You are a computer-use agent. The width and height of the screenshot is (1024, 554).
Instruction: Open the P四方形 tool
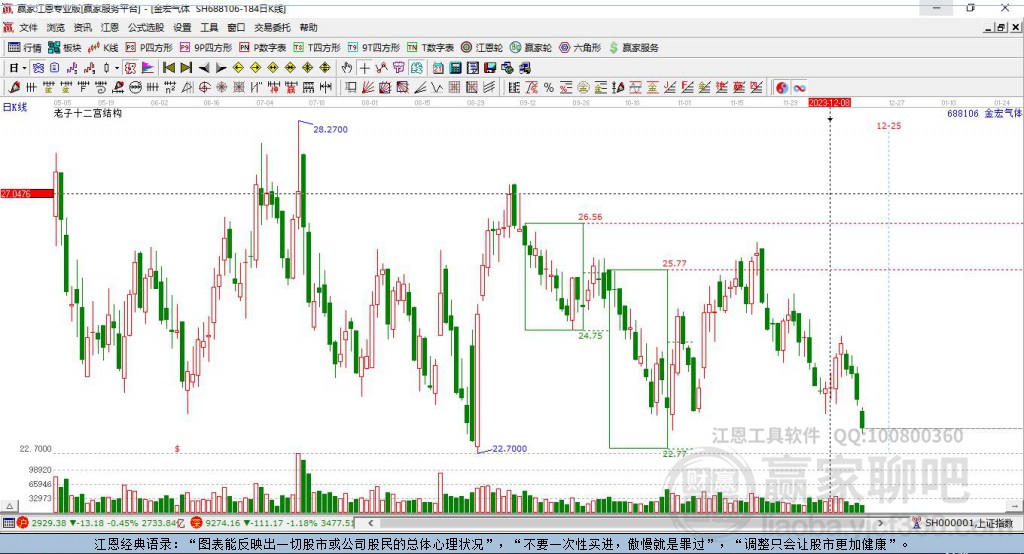tap(149, 48)
